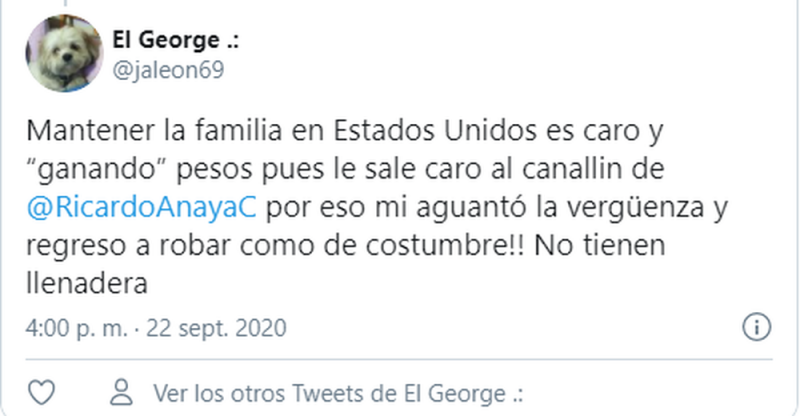Click the words No tienen in the tweet
Viewport: 800px width, 416px height.
[x=600, y=246]
